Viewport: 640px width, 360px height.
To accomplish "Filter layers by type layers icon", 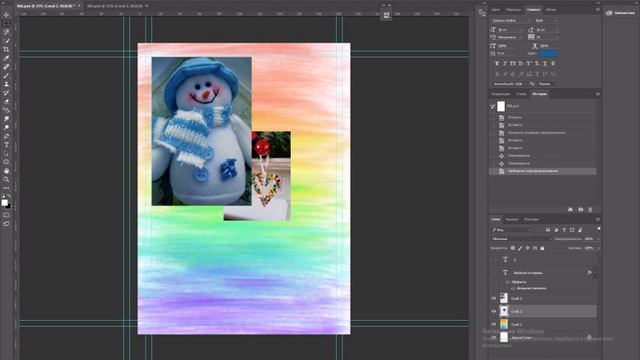I will (564, 230).
